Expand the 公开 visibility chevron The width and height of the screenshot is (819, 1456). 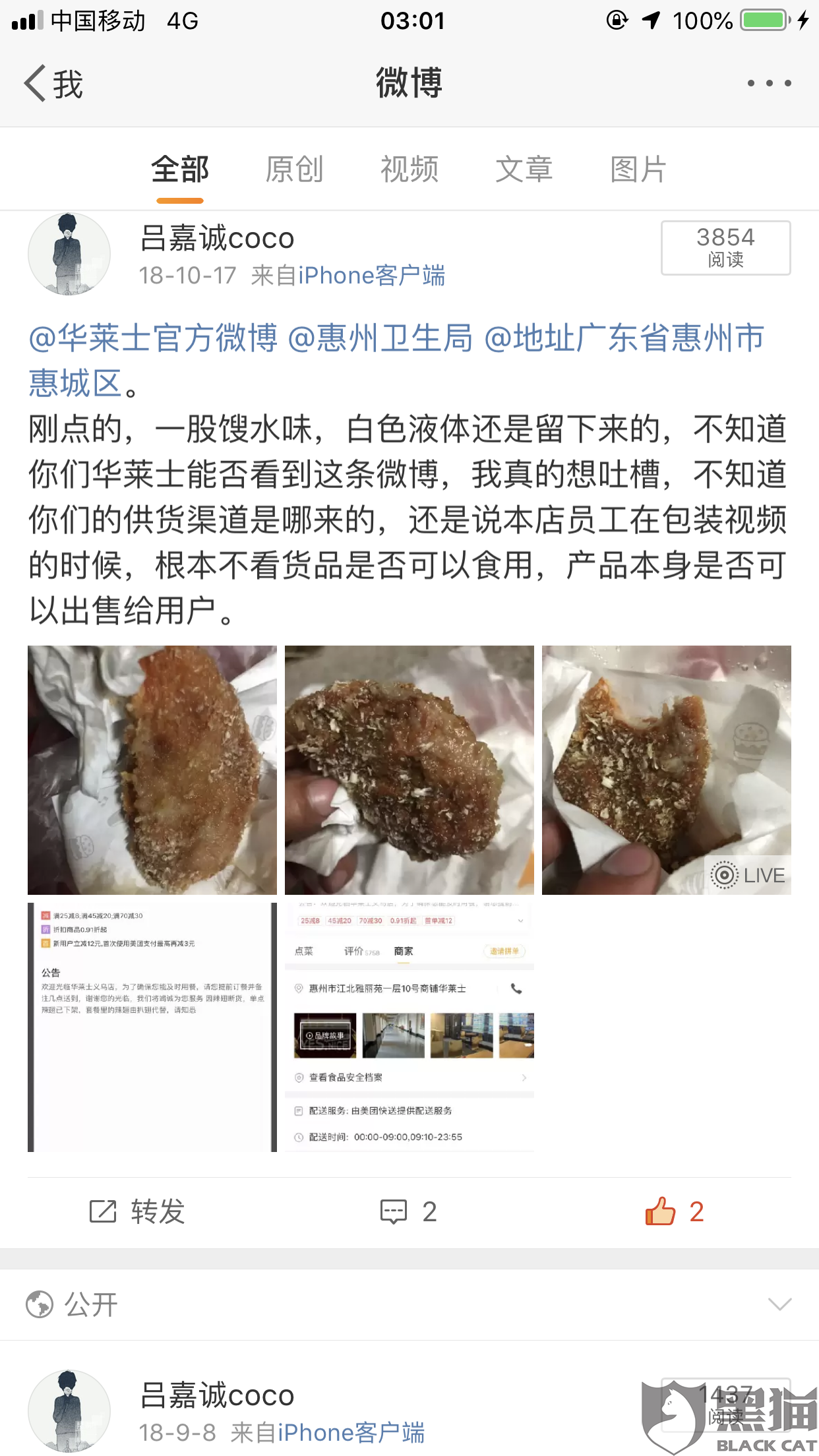(x=779, y=1304)
